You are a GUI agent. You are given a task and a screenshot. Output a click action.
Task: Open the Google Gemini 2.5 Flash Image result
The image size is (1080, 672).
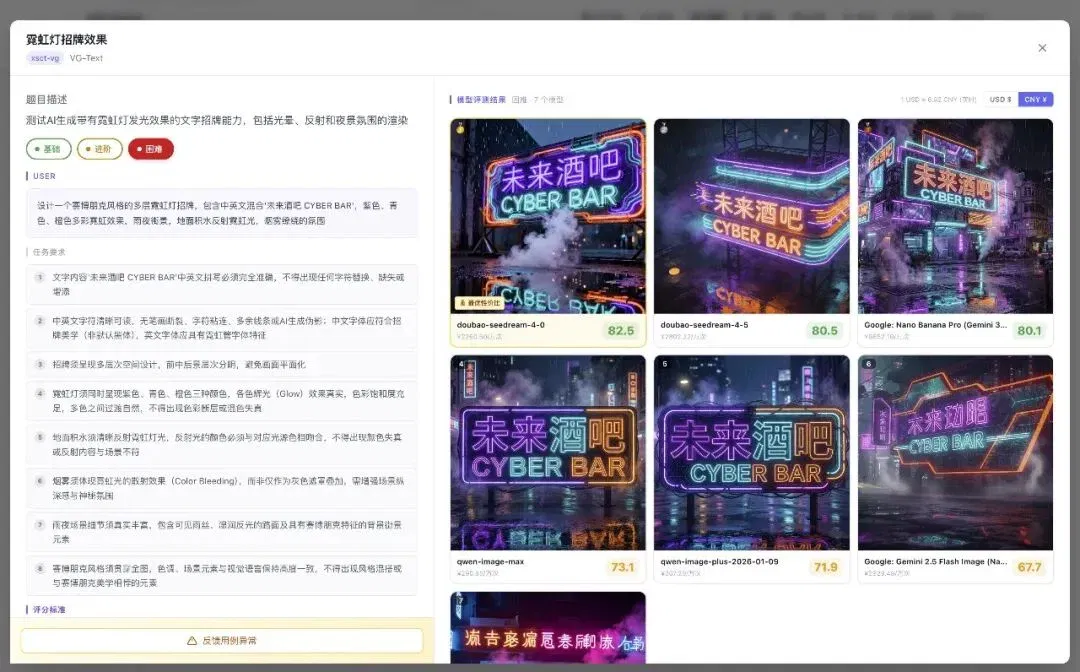(x=955, y=452)
